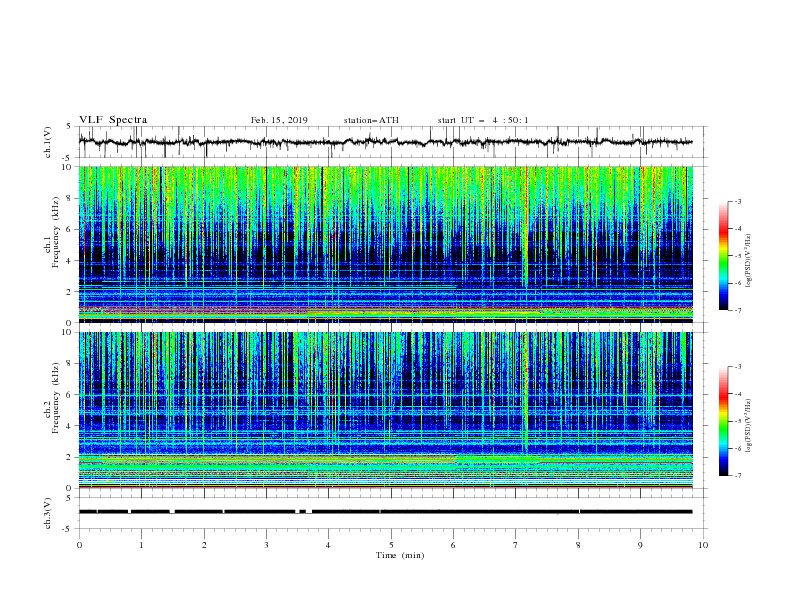Screen dimensions: 792x612
Task: Click time axis tick label '6'
Action: pyautogui.click(x=453, y=545)
